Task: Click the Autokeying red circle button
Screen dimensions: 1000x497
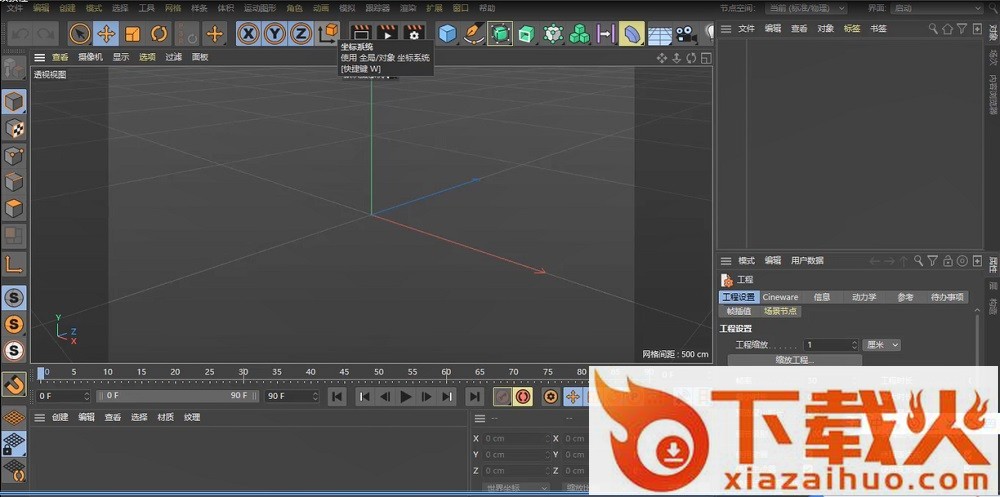Action: tap(523, 397)
